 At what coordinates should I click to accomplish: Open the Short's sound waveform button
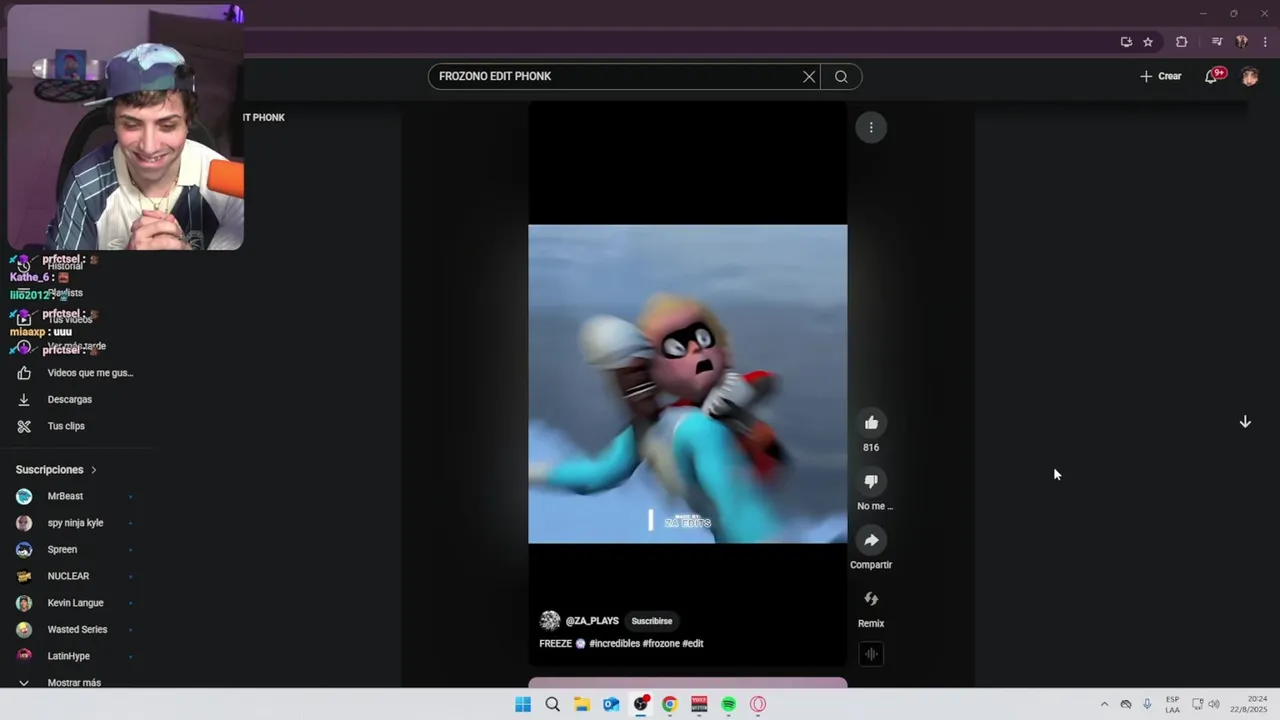(x=871, y=654)
